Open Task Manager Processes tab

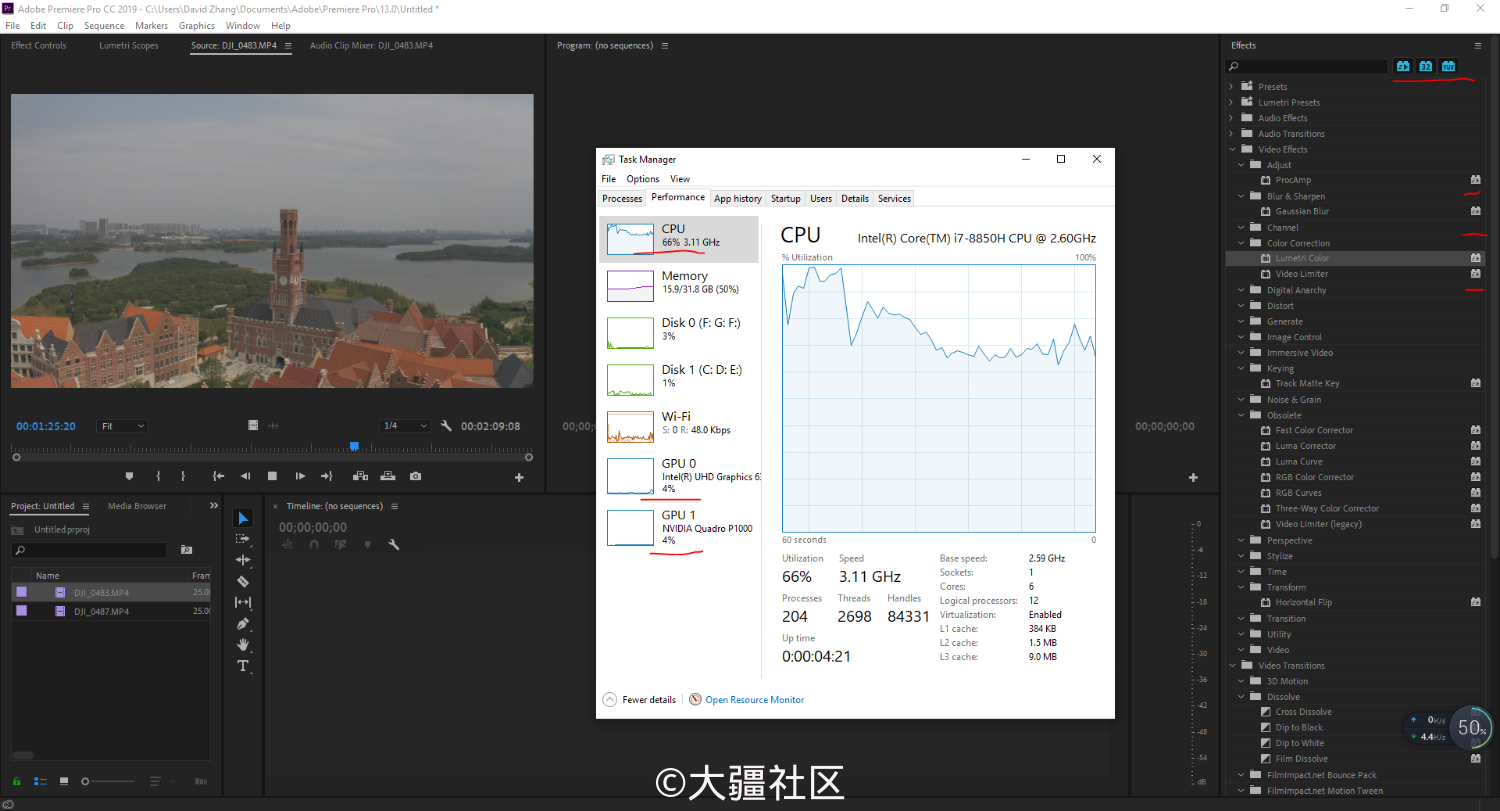[x=622, y=198]
